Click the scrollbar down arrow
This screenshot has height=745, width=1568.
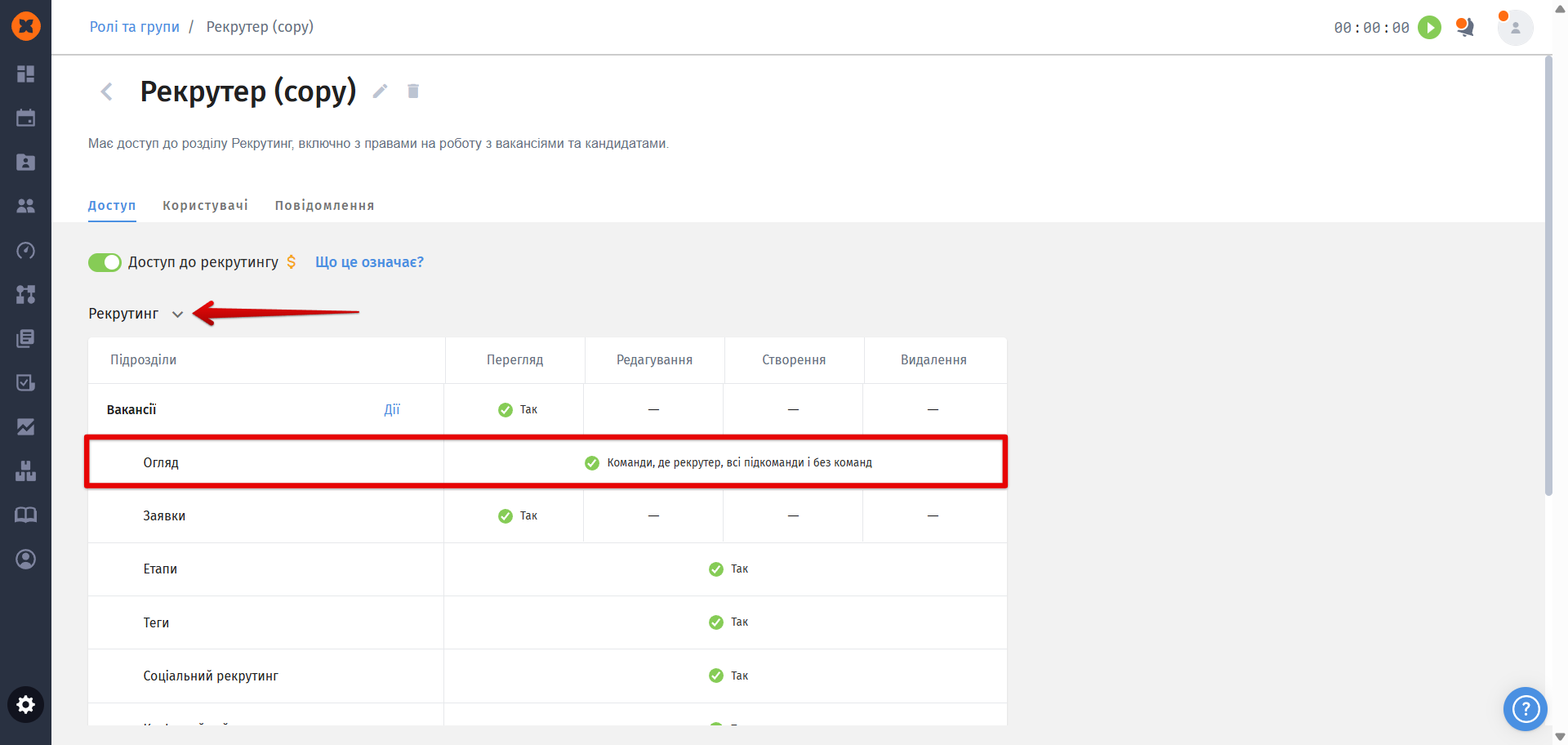pos(1560,737)
